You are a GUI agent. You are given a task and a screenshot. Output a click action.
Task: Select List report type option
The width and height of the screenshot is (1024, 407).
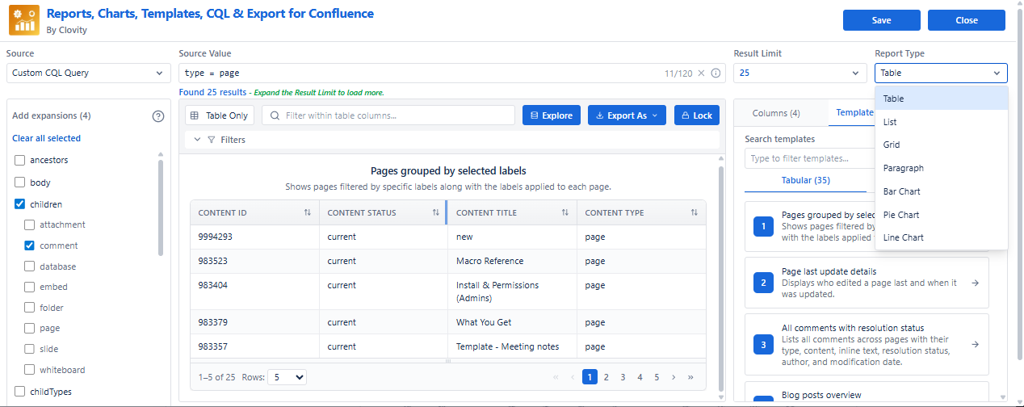coord(942,122)
